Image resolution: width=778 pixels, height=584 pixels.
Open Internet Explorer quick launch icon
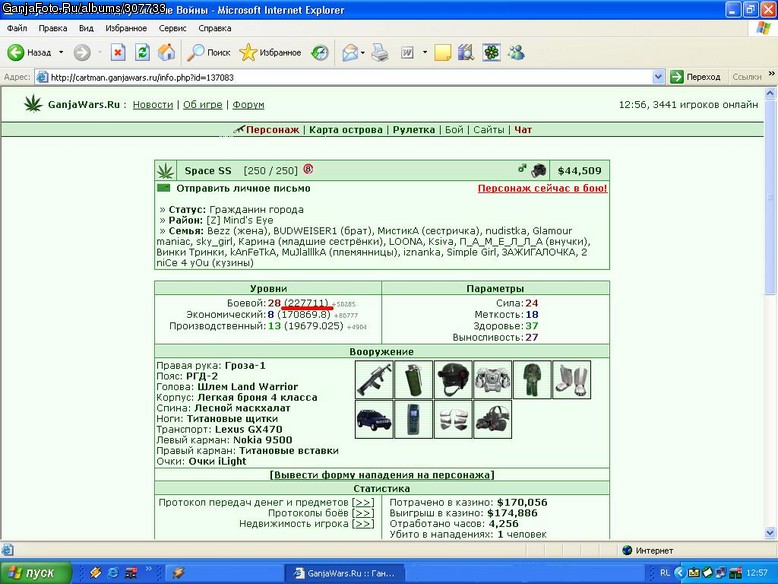click(x=113, y=573)
